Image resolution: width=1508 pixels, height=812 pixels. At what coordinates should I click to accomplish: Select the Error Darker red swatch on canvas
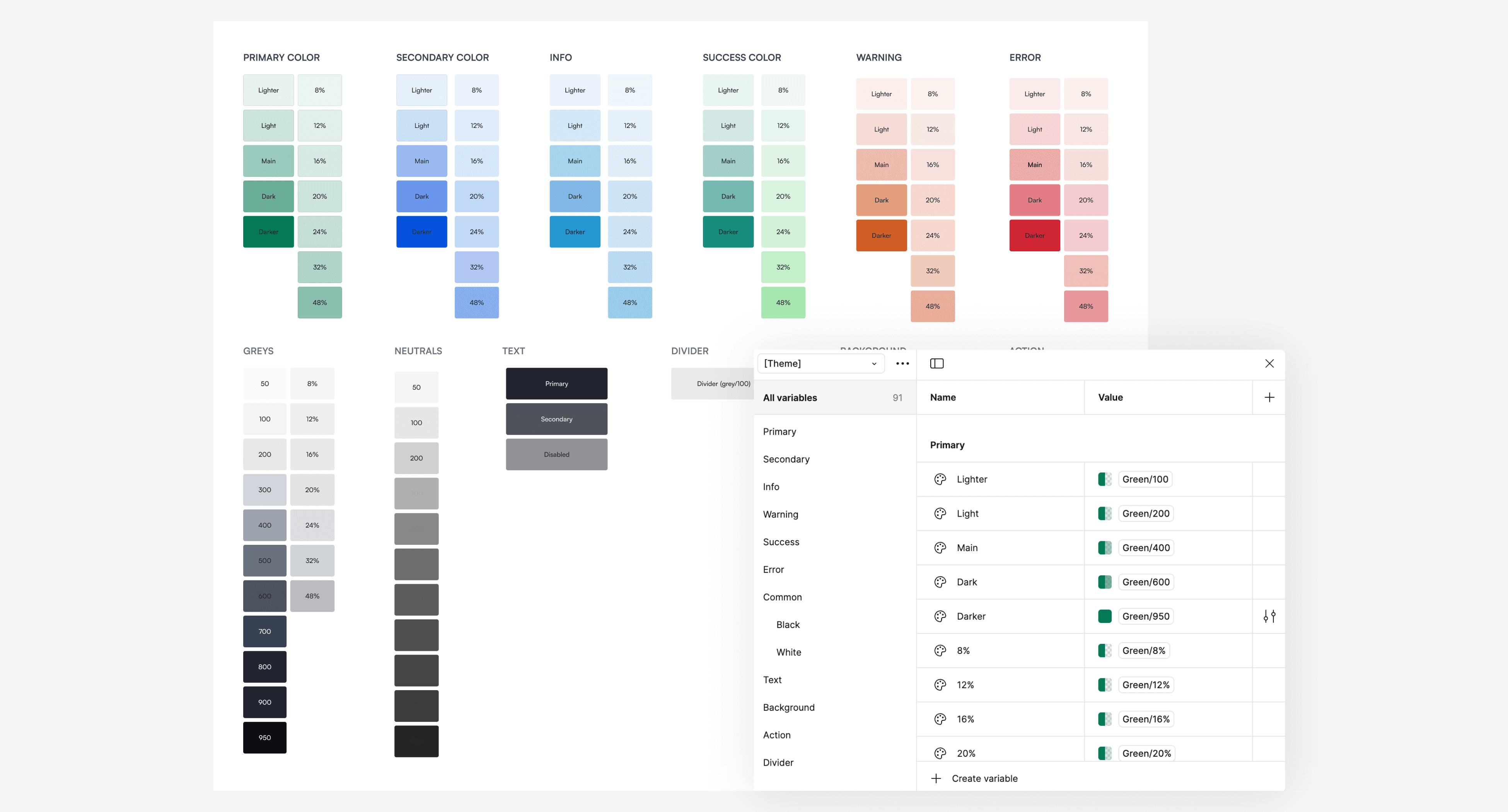click(1034, 236)
